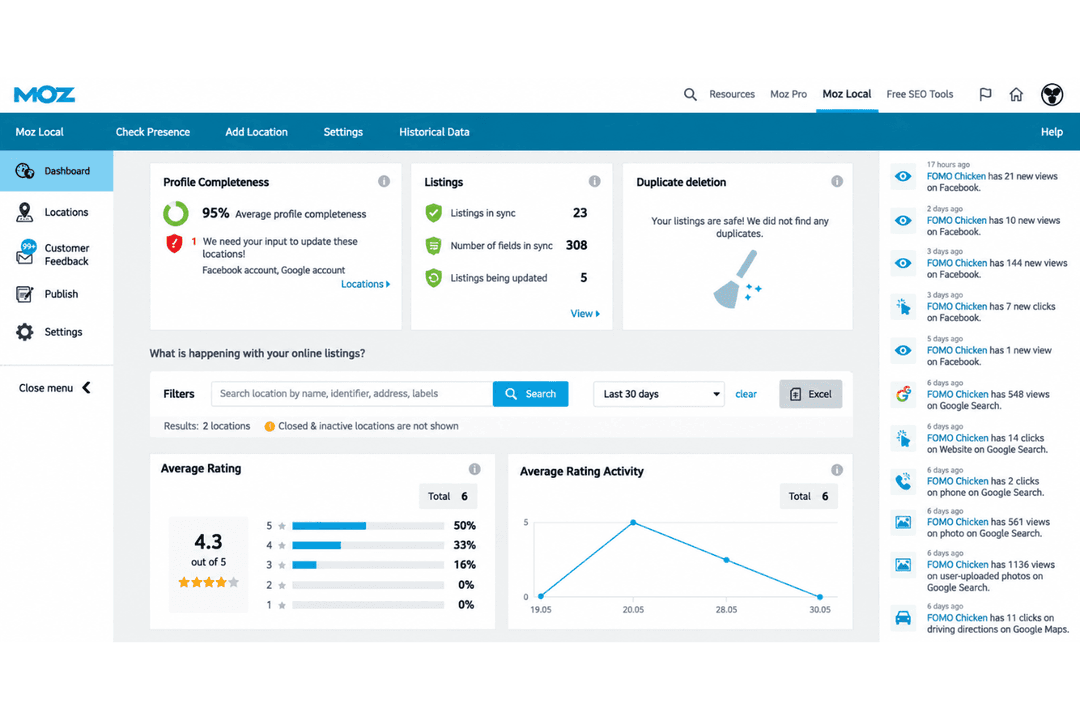Show info for Average Rating card

475,469
